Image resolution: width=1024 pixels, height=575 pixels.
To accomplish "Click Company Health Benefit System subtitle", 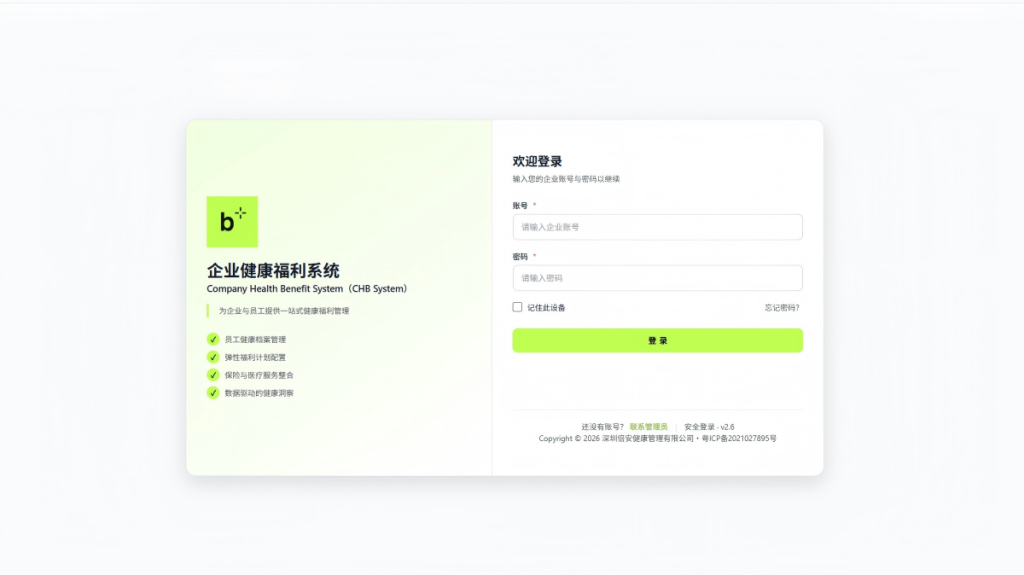I will click(307, 289).
